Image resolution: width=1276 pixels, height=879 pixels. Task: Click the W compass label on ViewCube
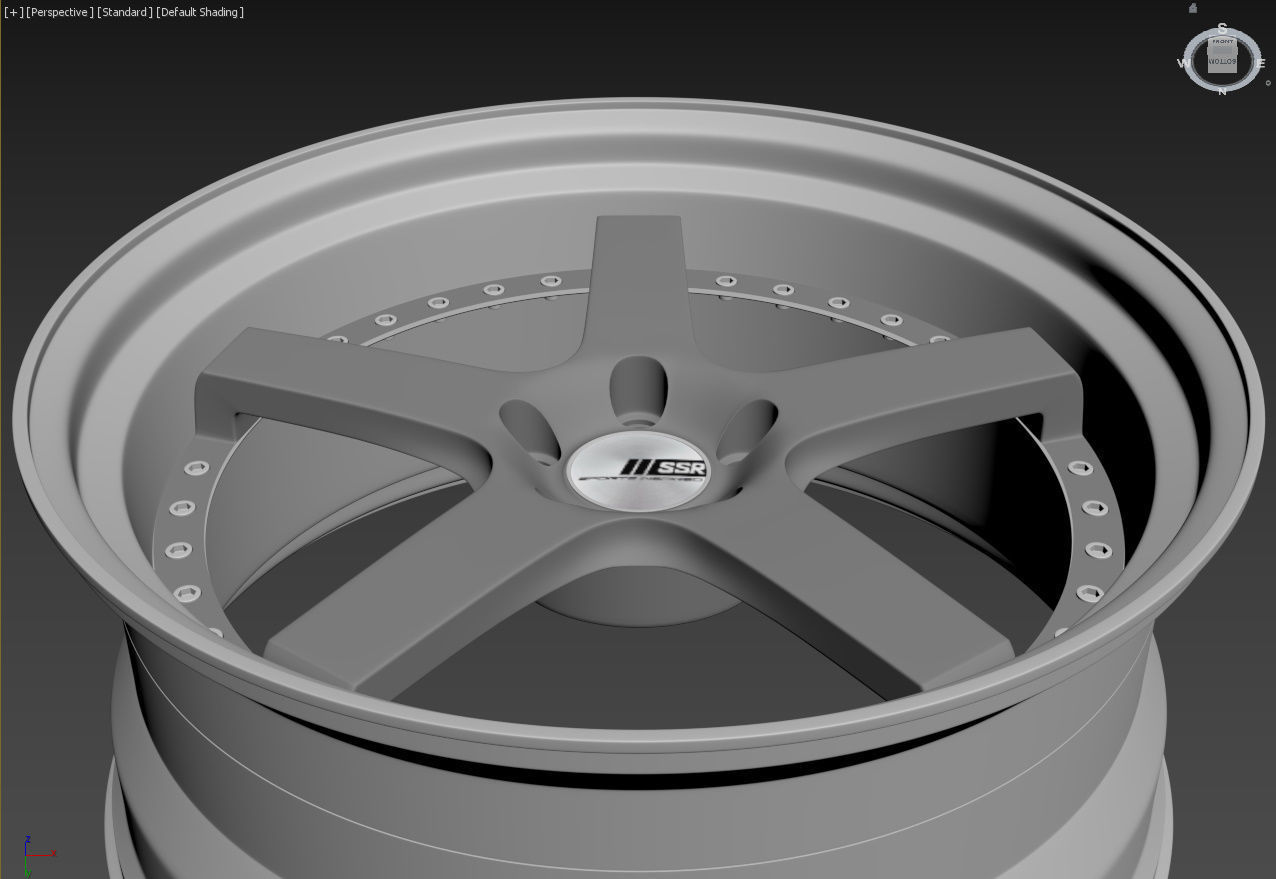coord(1183,63)
